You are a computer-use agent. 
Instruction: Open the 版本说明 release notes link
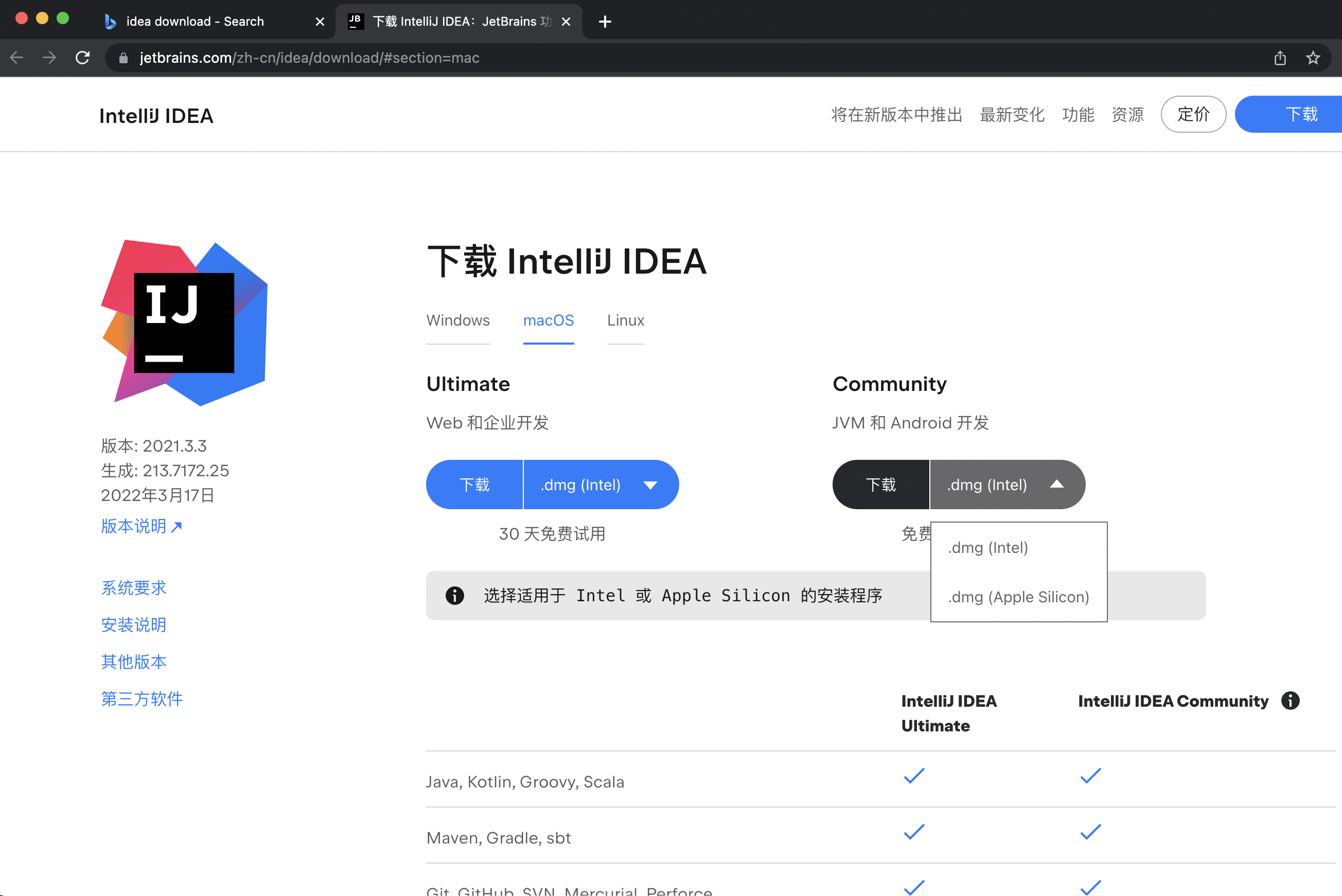coord(141,526)
